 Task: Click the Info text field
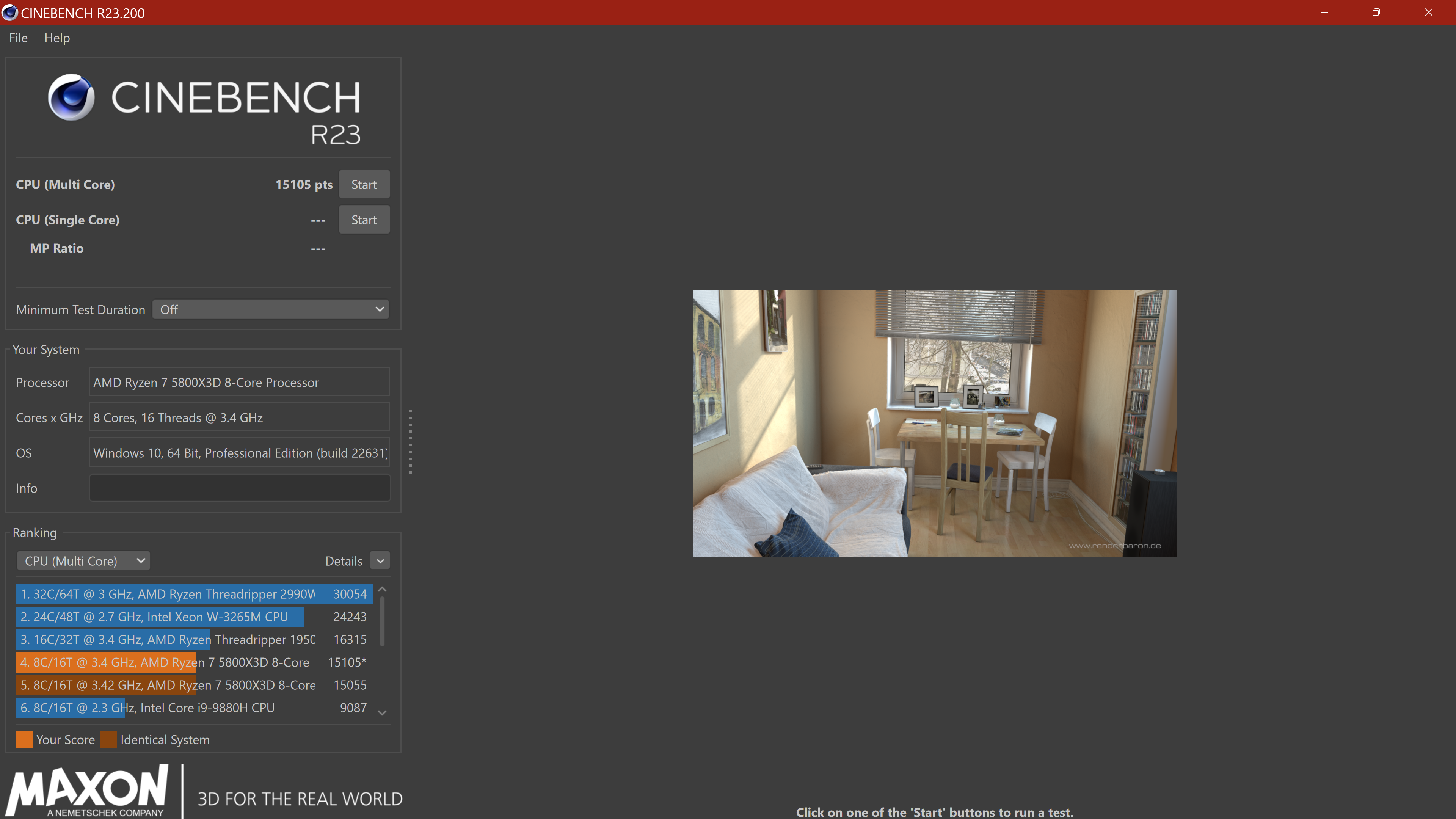(x=240, y=488)
